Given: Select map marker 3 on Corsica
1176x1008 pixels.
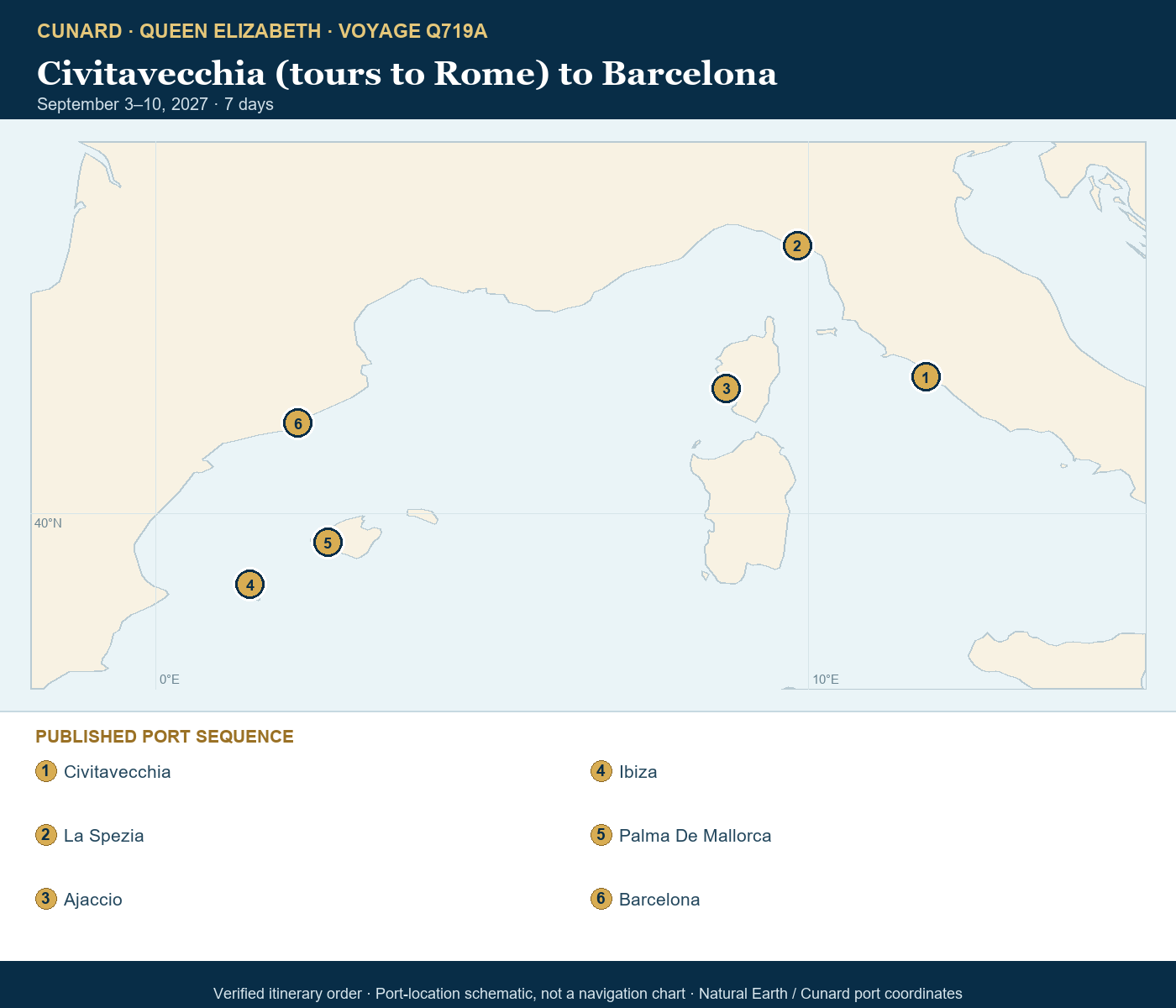Looking at the screenshot, I should (726, 388).
